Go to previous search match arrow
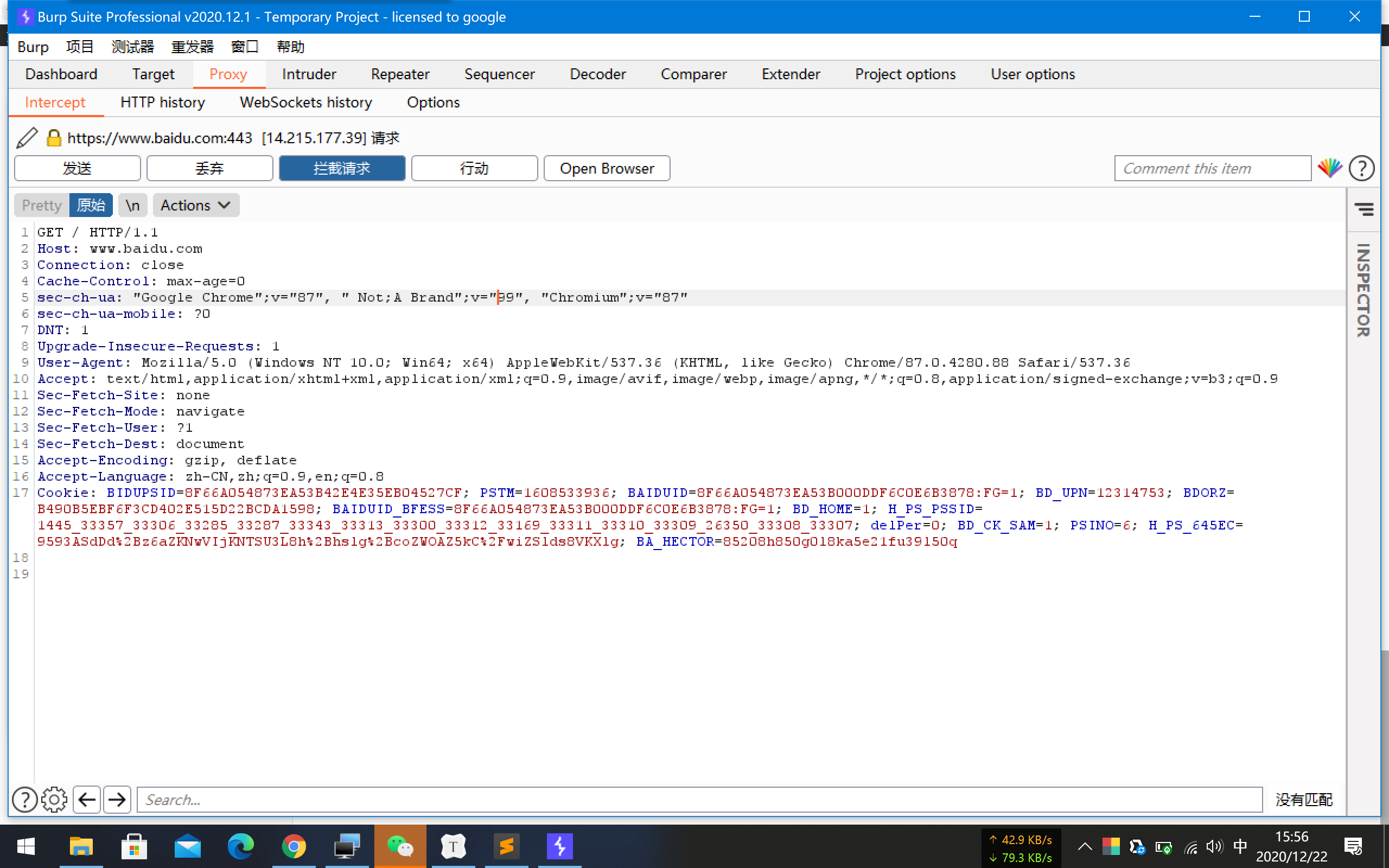 click(87, 799)
